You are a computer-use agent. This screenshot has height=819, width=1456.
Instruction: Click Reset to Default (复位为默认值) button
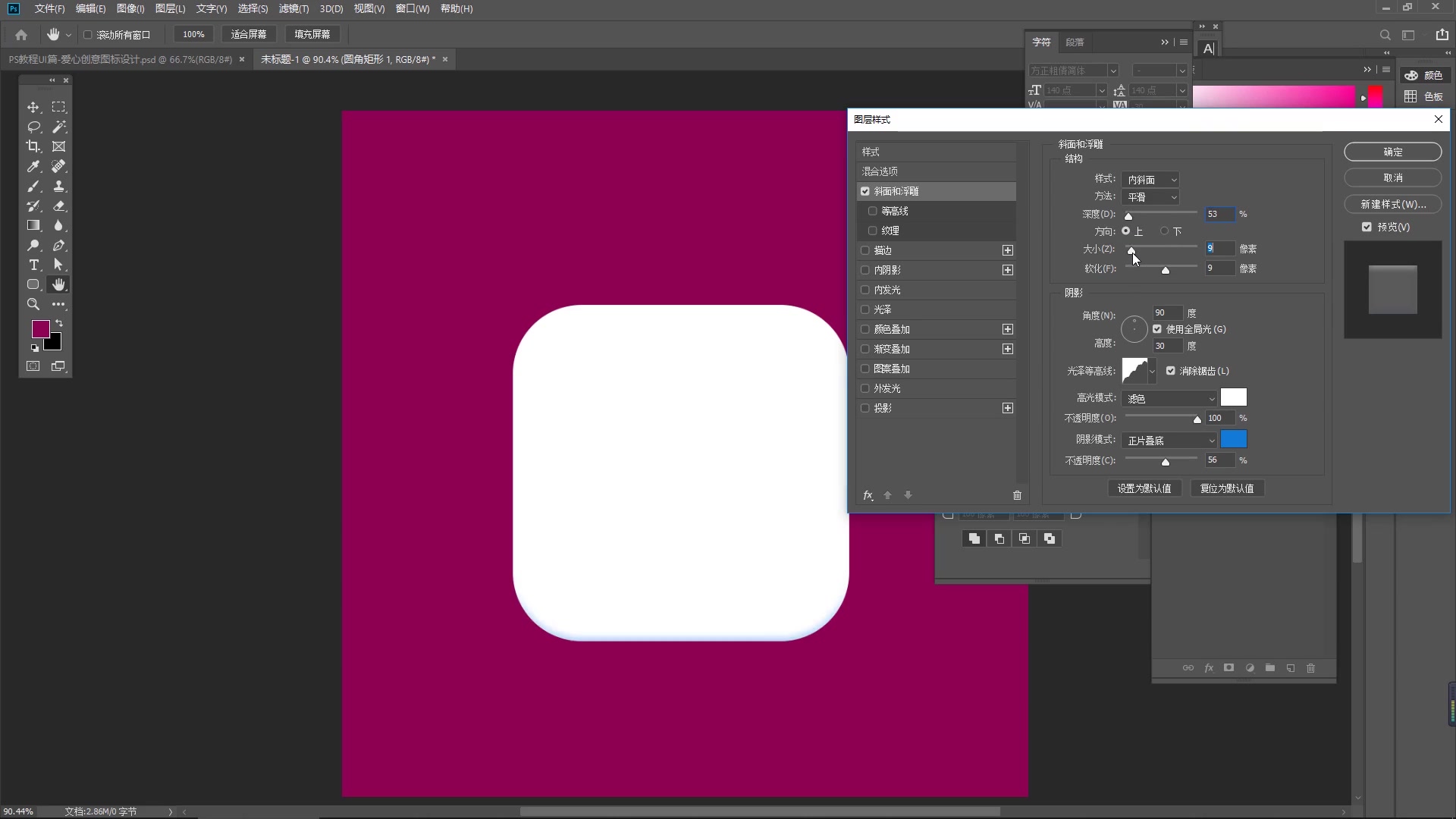click(x=1227, y=488)
